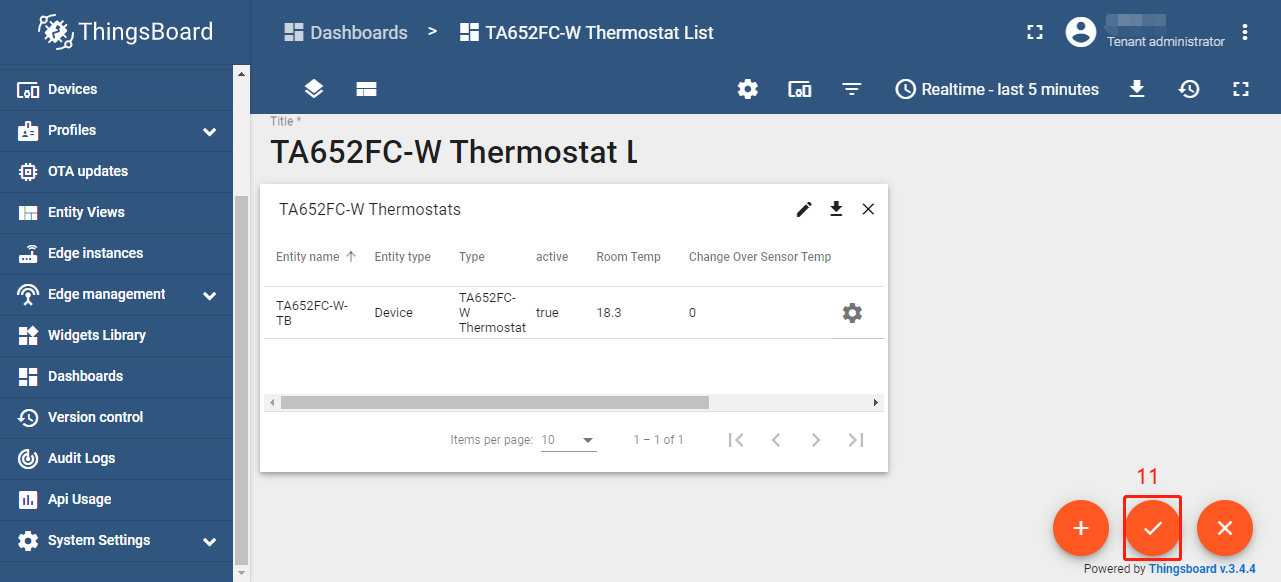The width and height of the screenshot is (1281, 582).
Task: Click the ThingsBoard logo
Action: tap(125, 32)
